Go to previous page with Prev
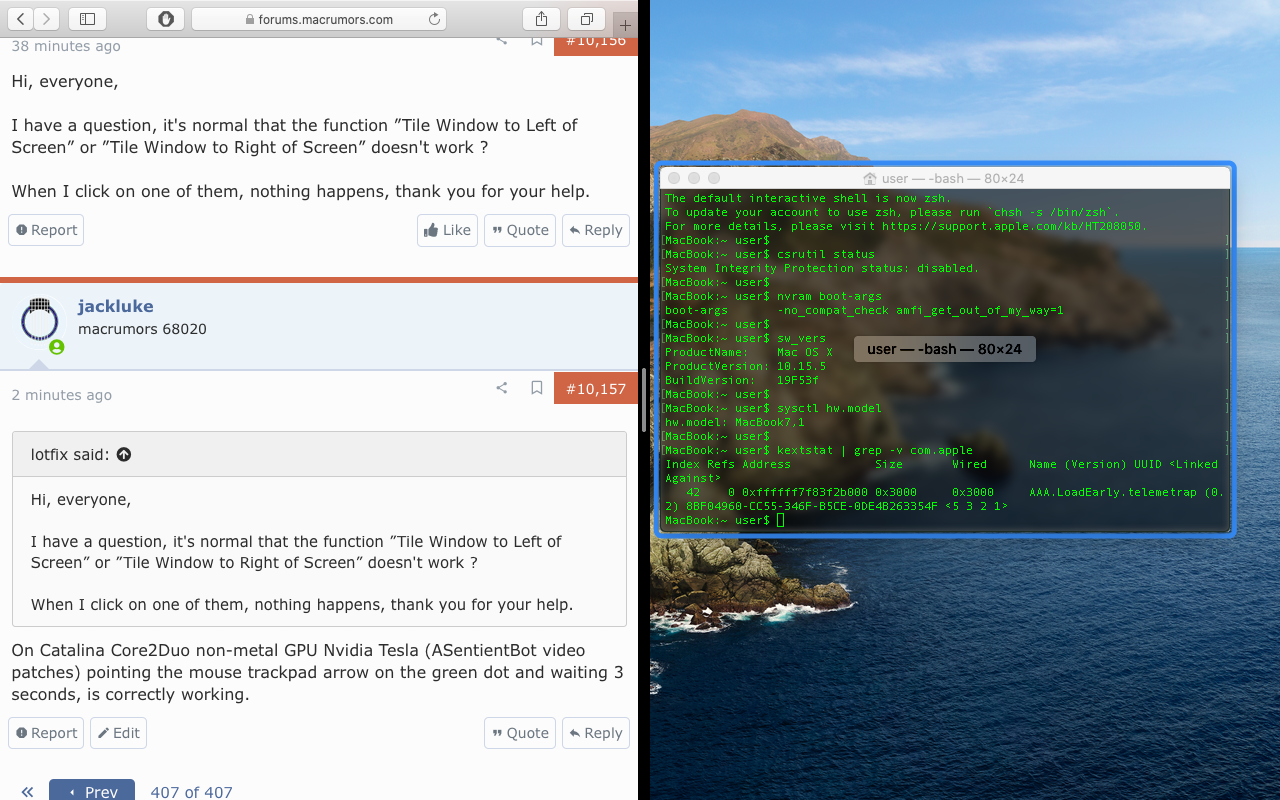Screen dimensions: 1280x800 click(x=91, y=791)
